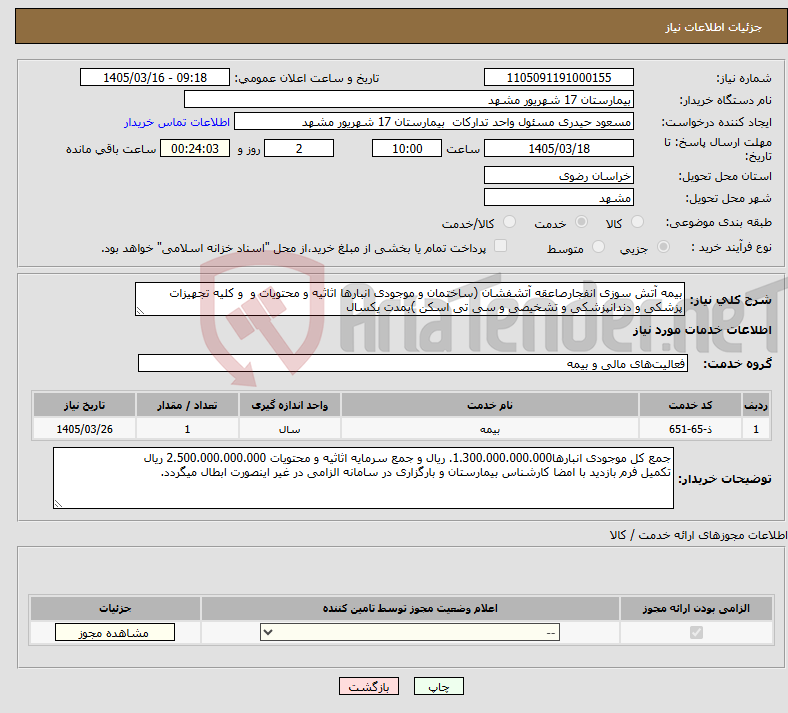Click the buyer notes text area
This screenshot has width=788, height=713.
coord(363,478)
